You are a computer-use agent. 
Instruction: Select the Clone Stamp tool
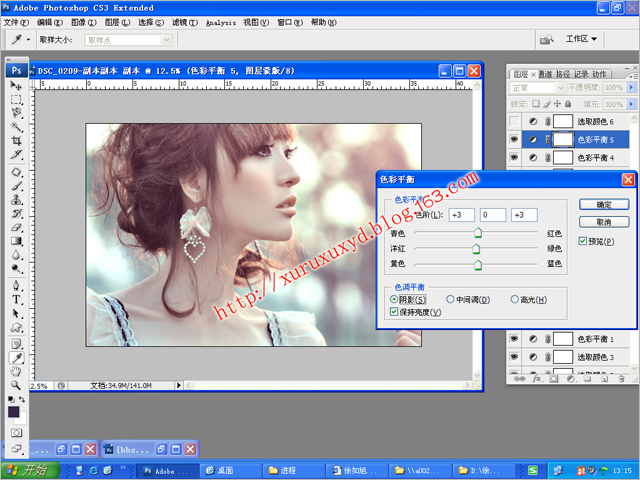[16, 200]
